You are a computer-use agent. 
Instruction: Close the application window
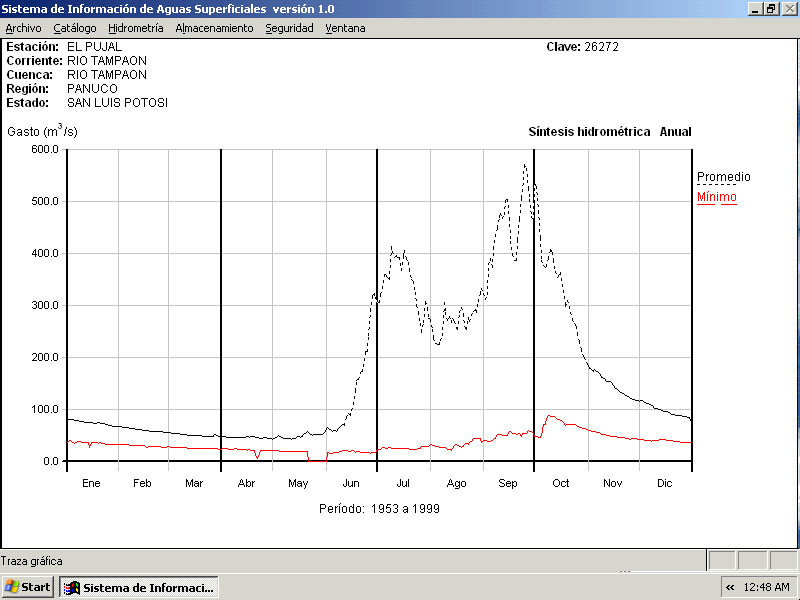tap(788, 8)
